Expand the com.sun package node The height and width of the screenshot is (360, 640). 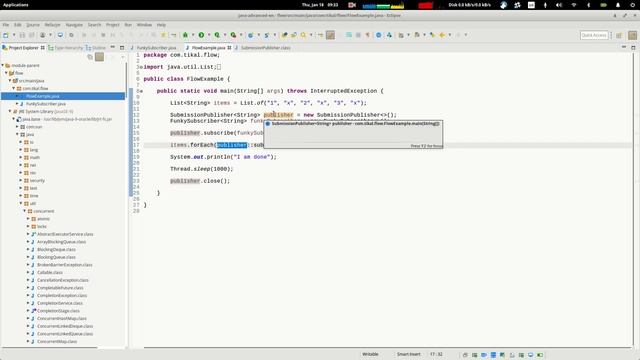pyautogui.click(x=17, y=127)
